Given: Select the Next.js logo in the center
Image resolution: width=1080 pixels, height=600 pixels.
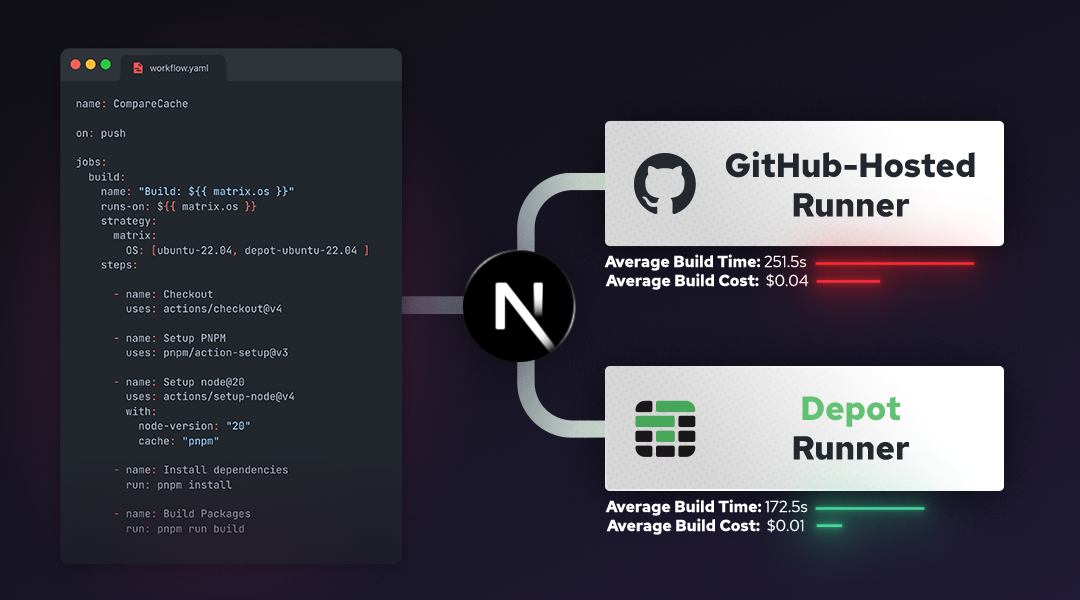Looking at the screenshot, I should [519, 305].
